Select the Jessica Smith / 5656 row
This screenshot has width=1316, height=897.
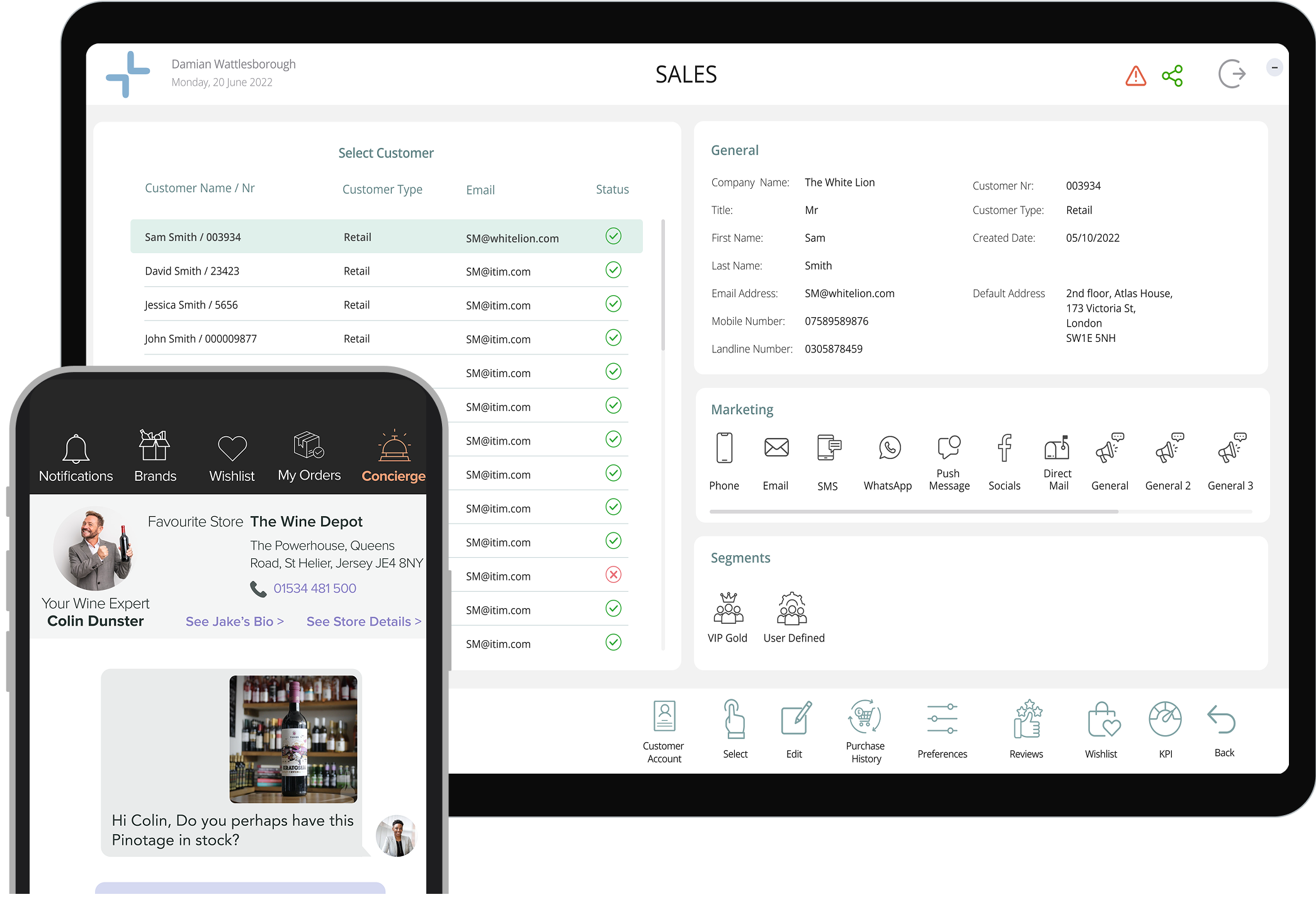tap(386, 305)
